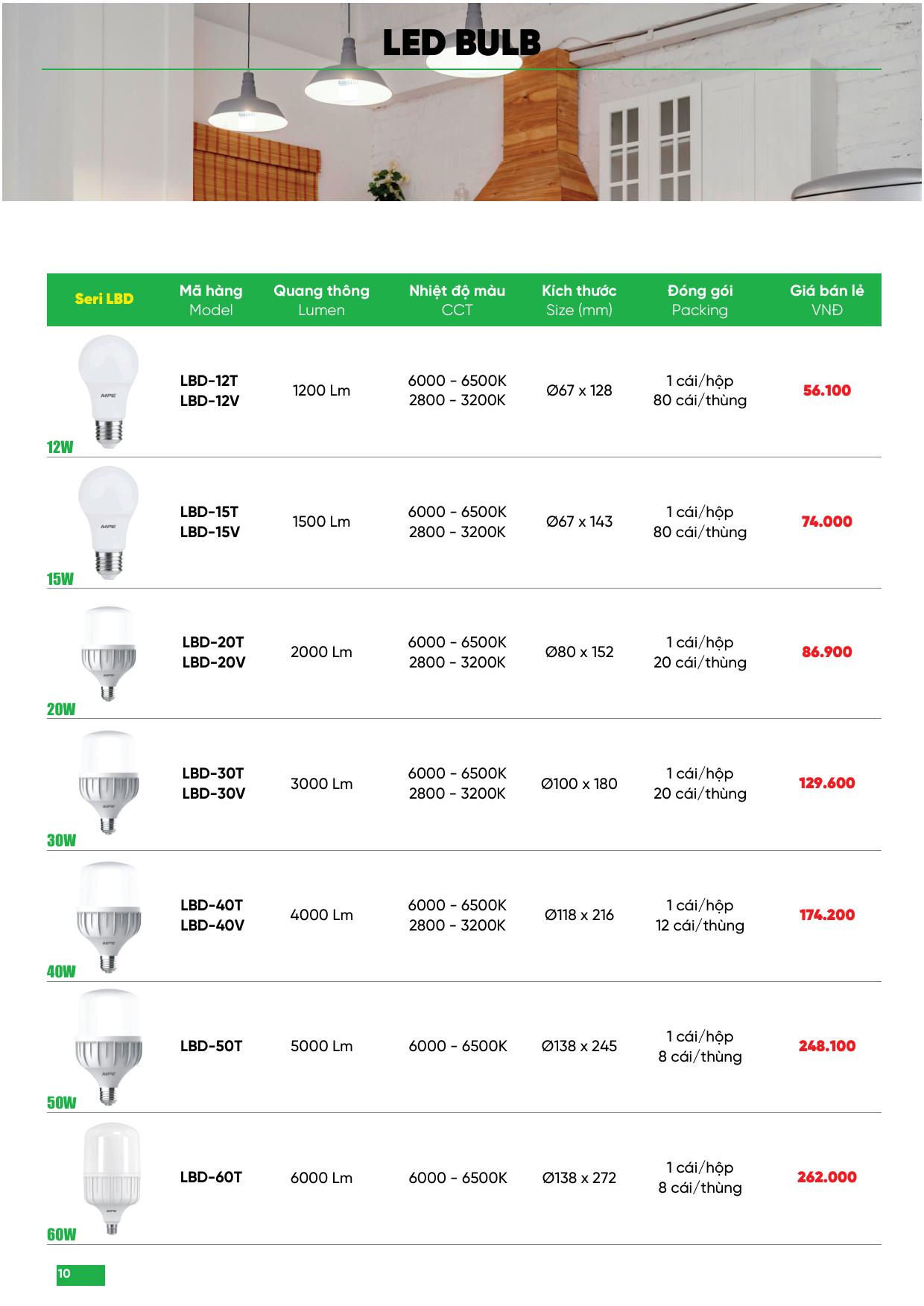924x1306 pixels.
Task: Click the 262.000 price for LBD-60T
Action: click(x=826, y=1177)
